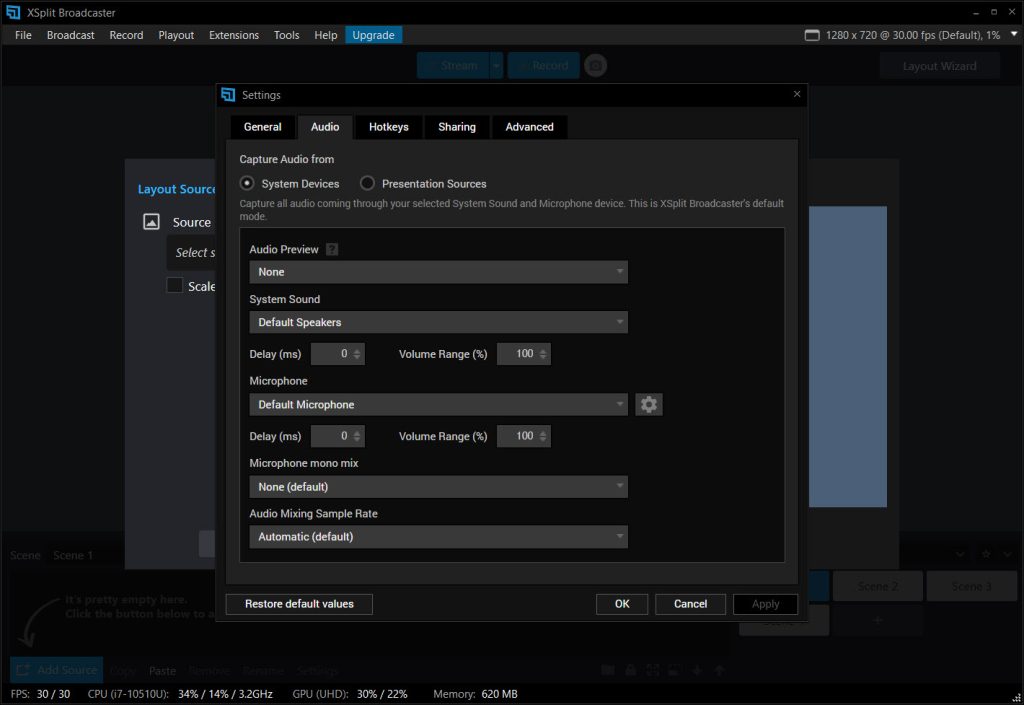Confirm settings with the OK button
1024x705 pixels.
pos(622,604)
